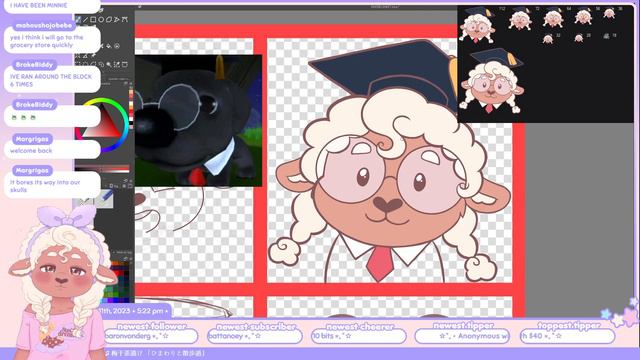Select the Measure tool icon
Viewport: 640px width, 360px height.
(85, 56)
